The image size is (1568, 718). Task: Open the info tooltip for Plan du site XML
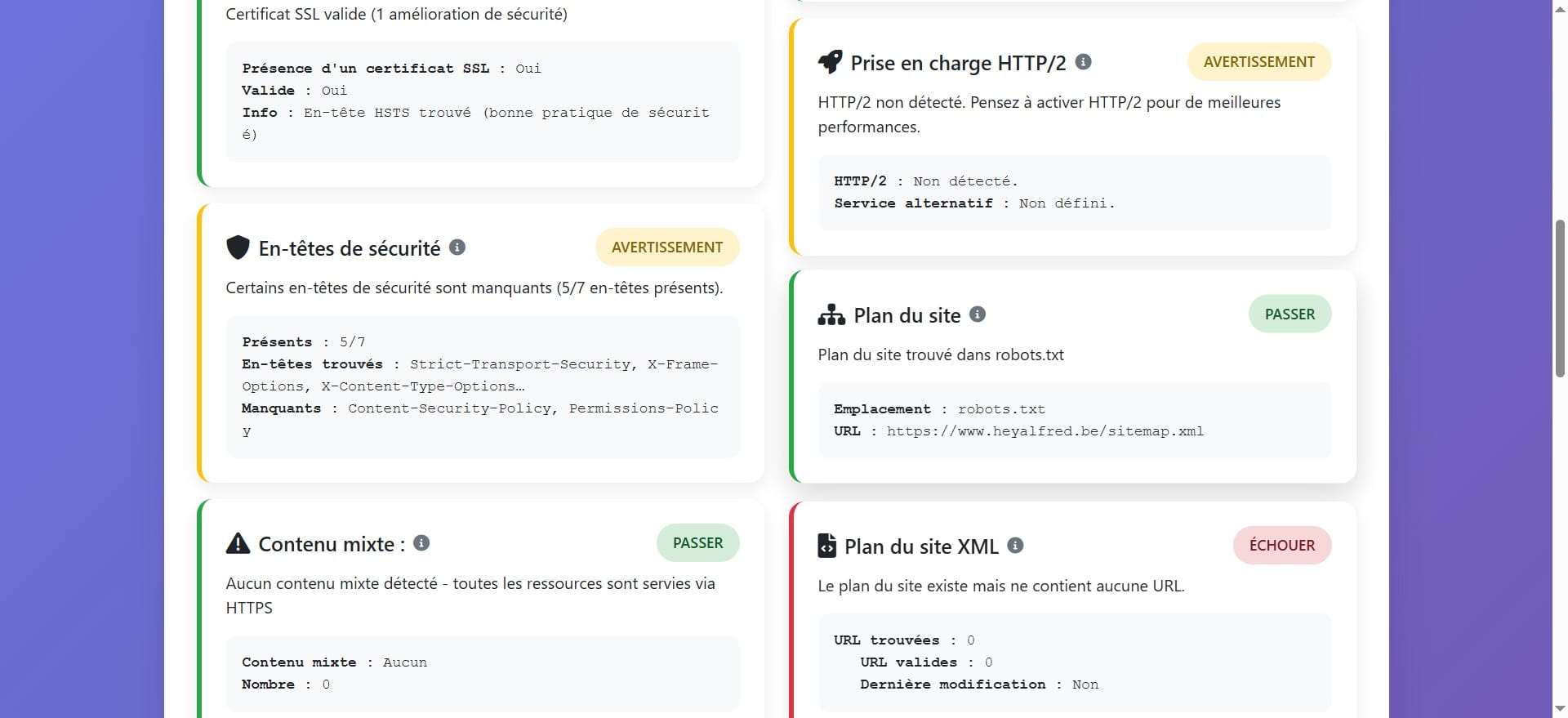1015,546
